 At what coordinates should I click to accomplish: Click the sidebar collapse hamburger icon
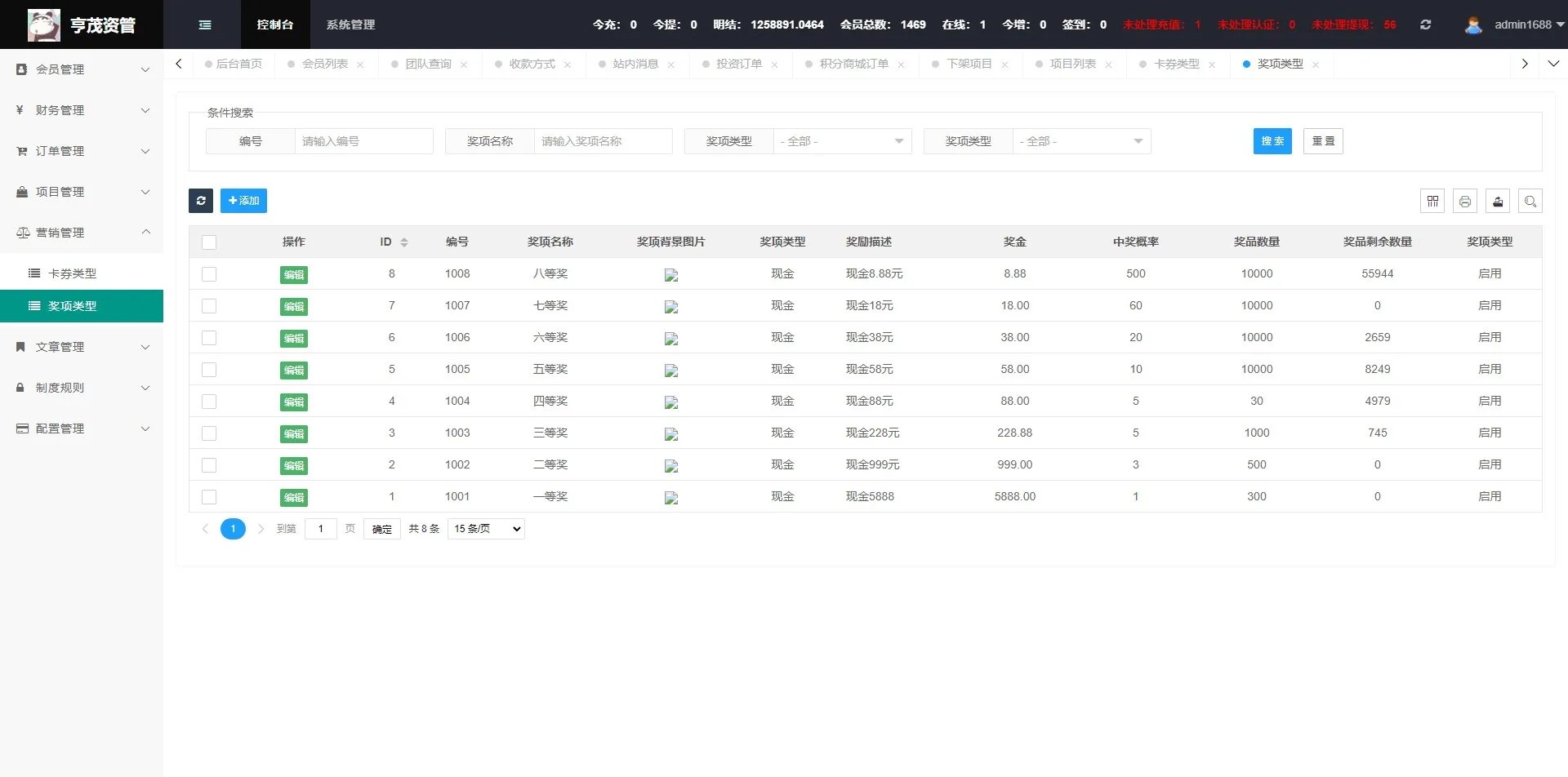point(205,24)
